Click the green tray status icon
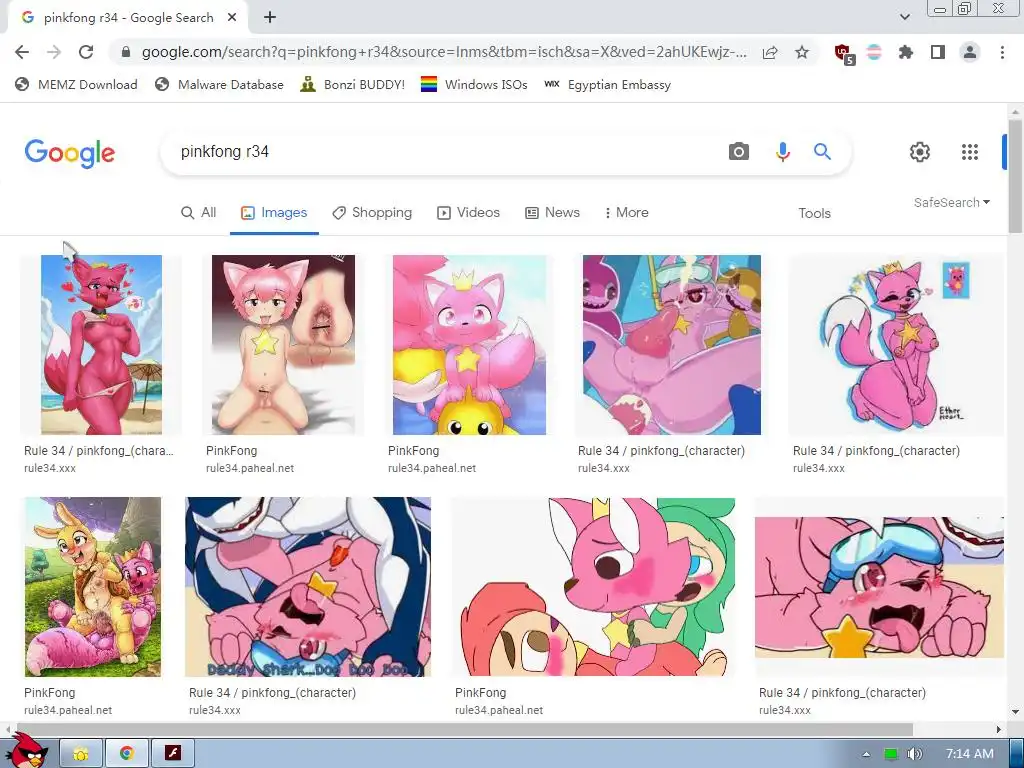The height and width of the screenshot is (768, 1024). tap(891, 754)
